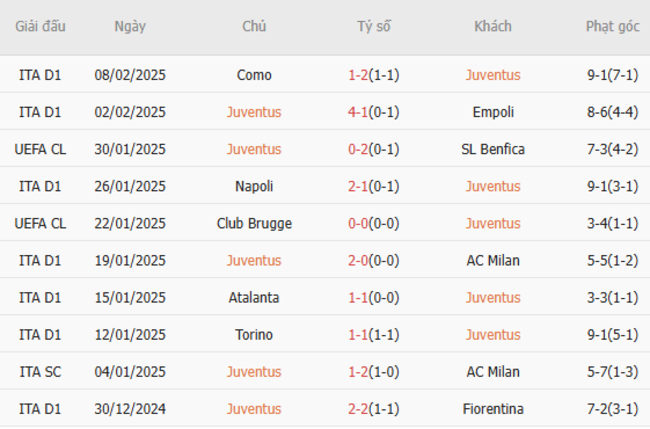Open the Juventus link in the 08/02/2025 row
The width and height of the screenshot is (650, 429).
493,75
